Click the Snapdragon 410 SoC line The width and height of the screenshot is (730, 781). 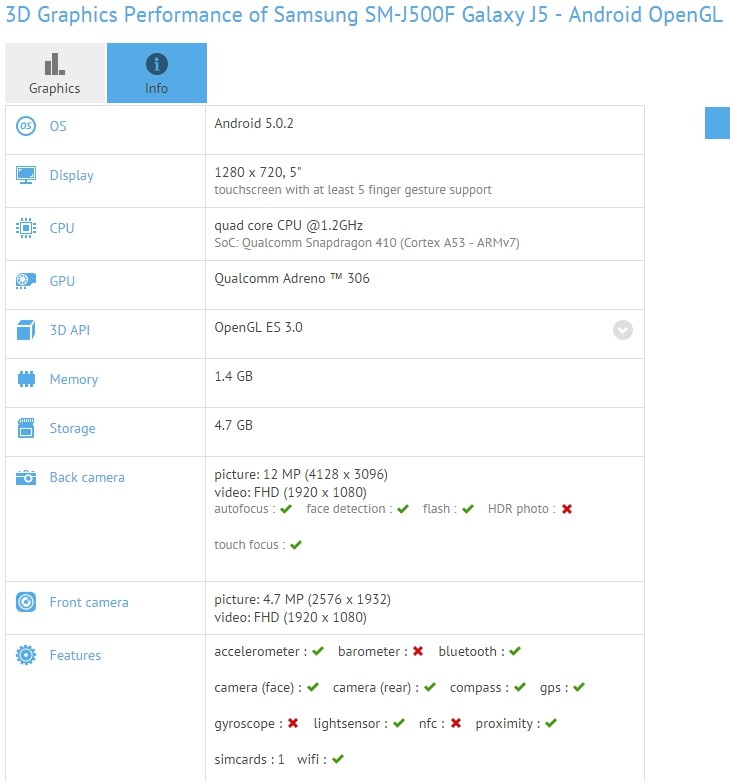(x=367, y=243)
